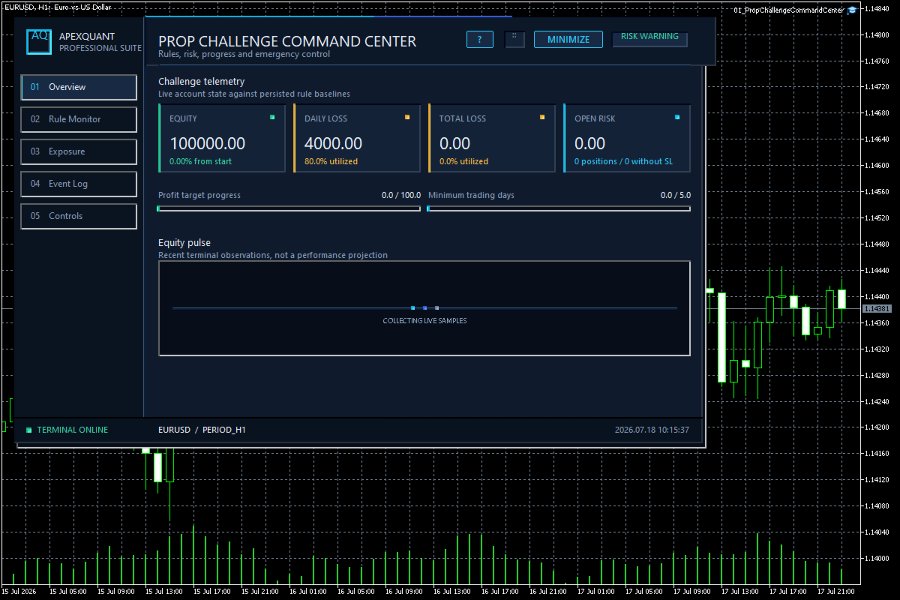
Task: Open the 04 Event Log tab
Action: click(79, 184)
